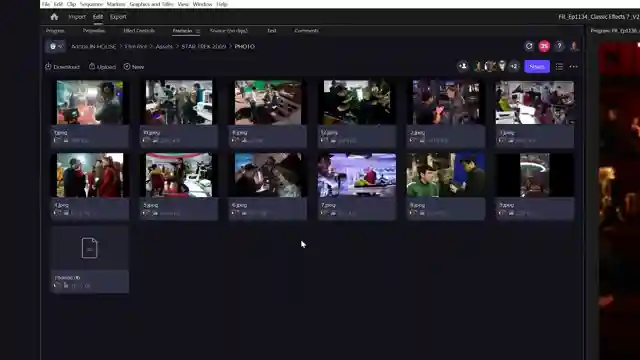Screen dimensions: 640x360
Task: Open the Comments panel tab
Action: pyautogui.click(x=306, y=31)
